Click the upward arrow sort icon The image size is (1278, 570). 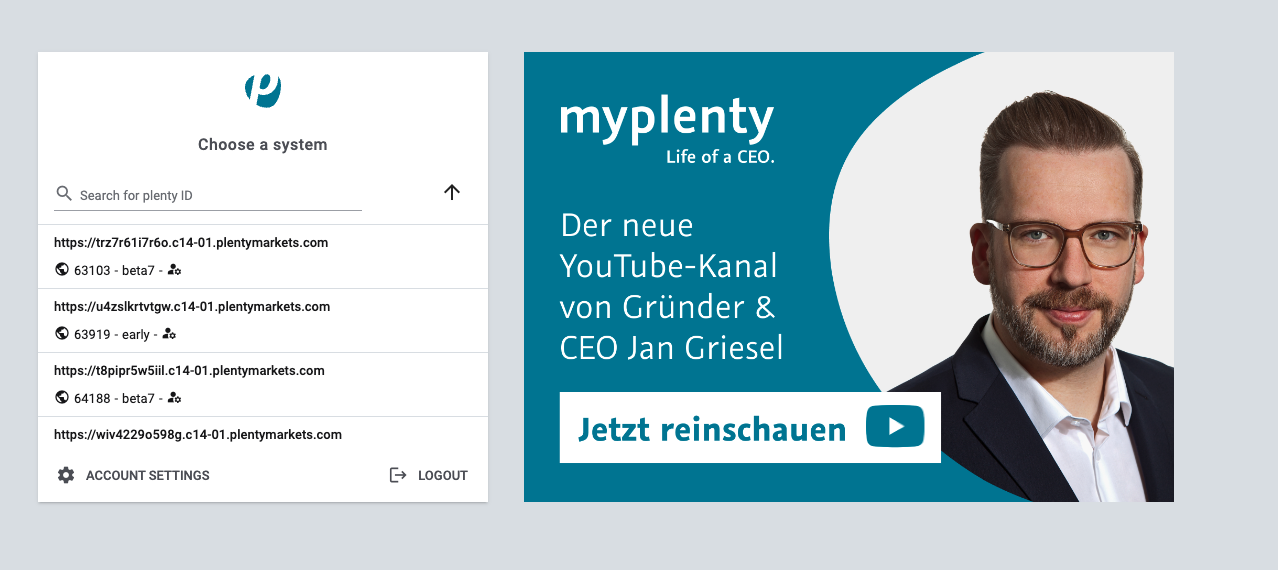452,192
